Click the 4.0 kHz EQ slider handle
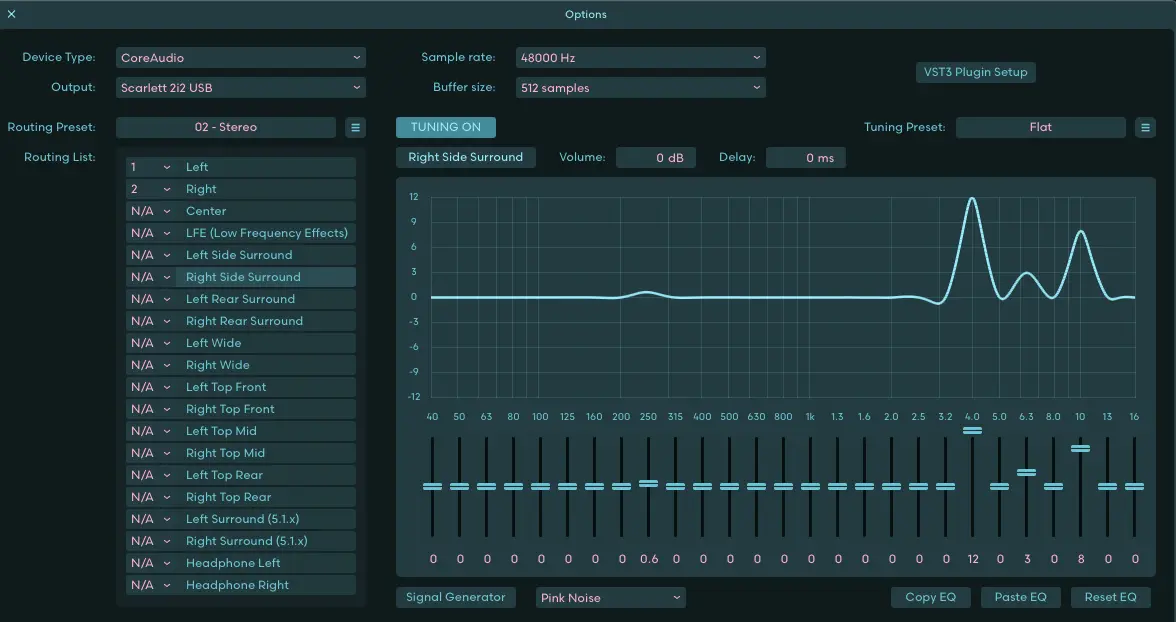This screenshot has width=1176, height=622. (972, 431)
